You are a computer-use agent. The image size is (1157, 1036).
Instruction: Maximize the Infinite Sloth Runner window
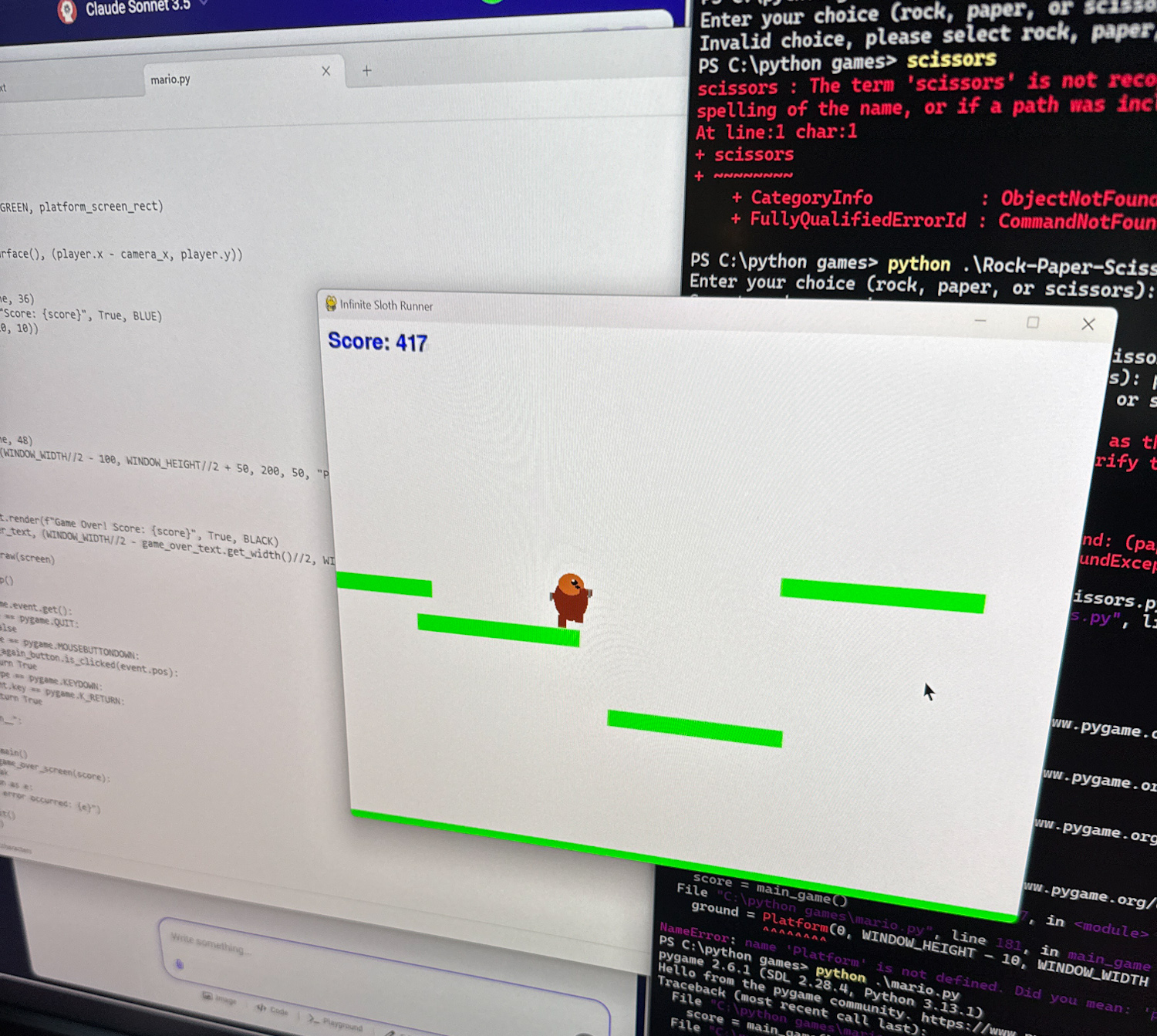1033,322
